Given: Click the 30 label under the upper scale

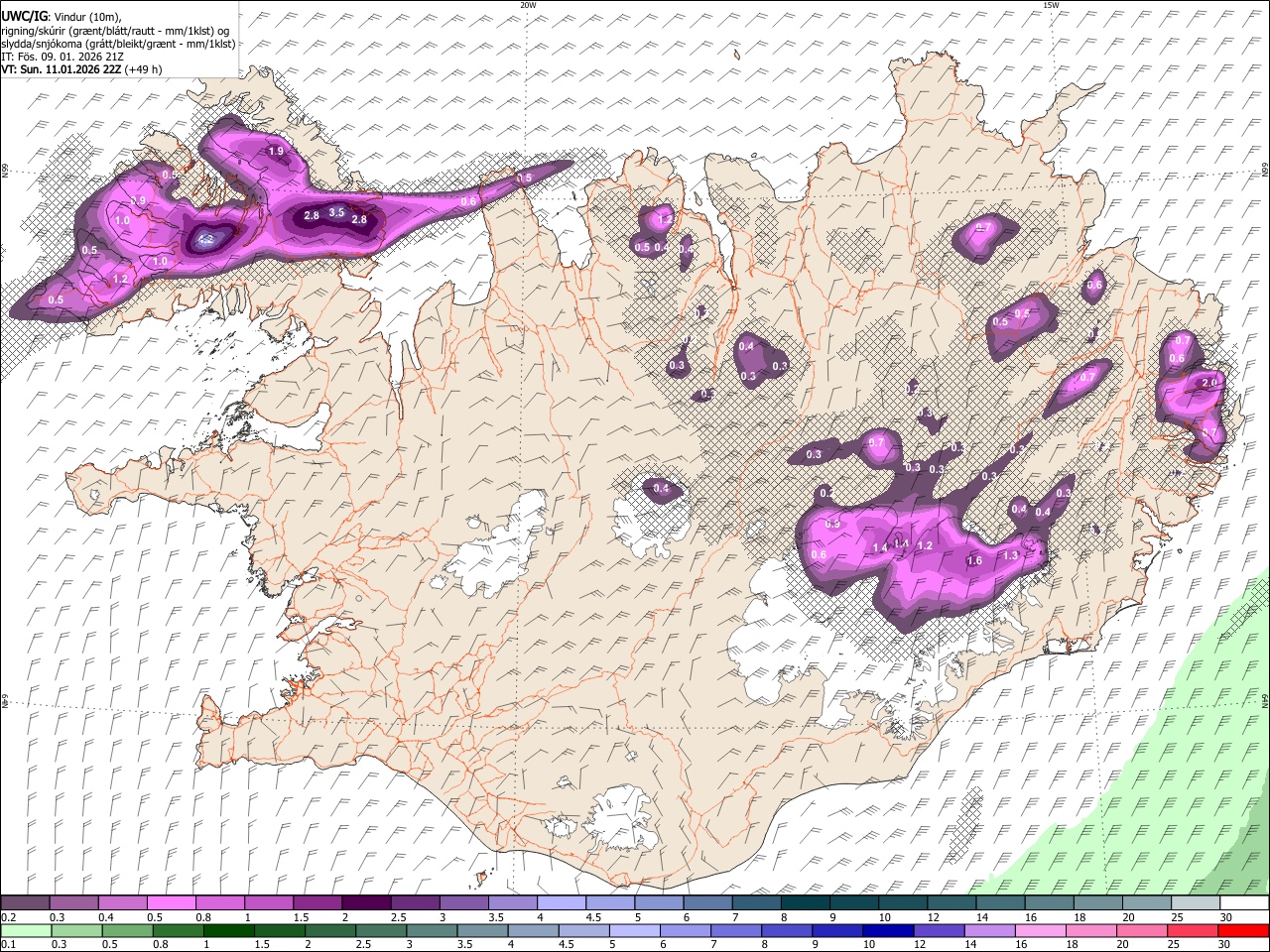Looking at the screenshot, I should point(1226,917).
